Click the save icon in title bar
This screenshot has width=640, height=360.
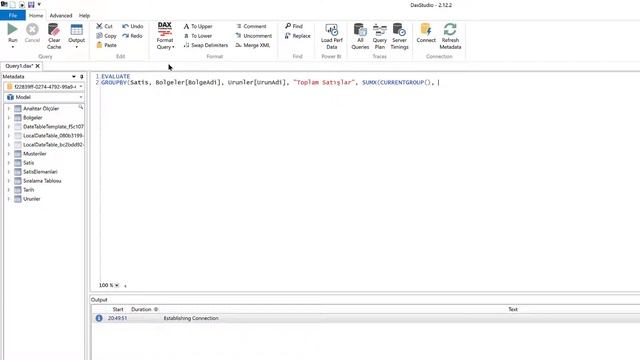31,4
